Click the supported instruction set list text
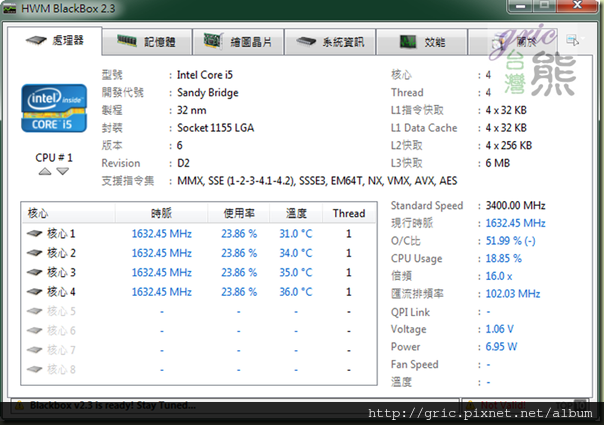The height and width of the screenshot is (425, 604). [x=317, y=181]
